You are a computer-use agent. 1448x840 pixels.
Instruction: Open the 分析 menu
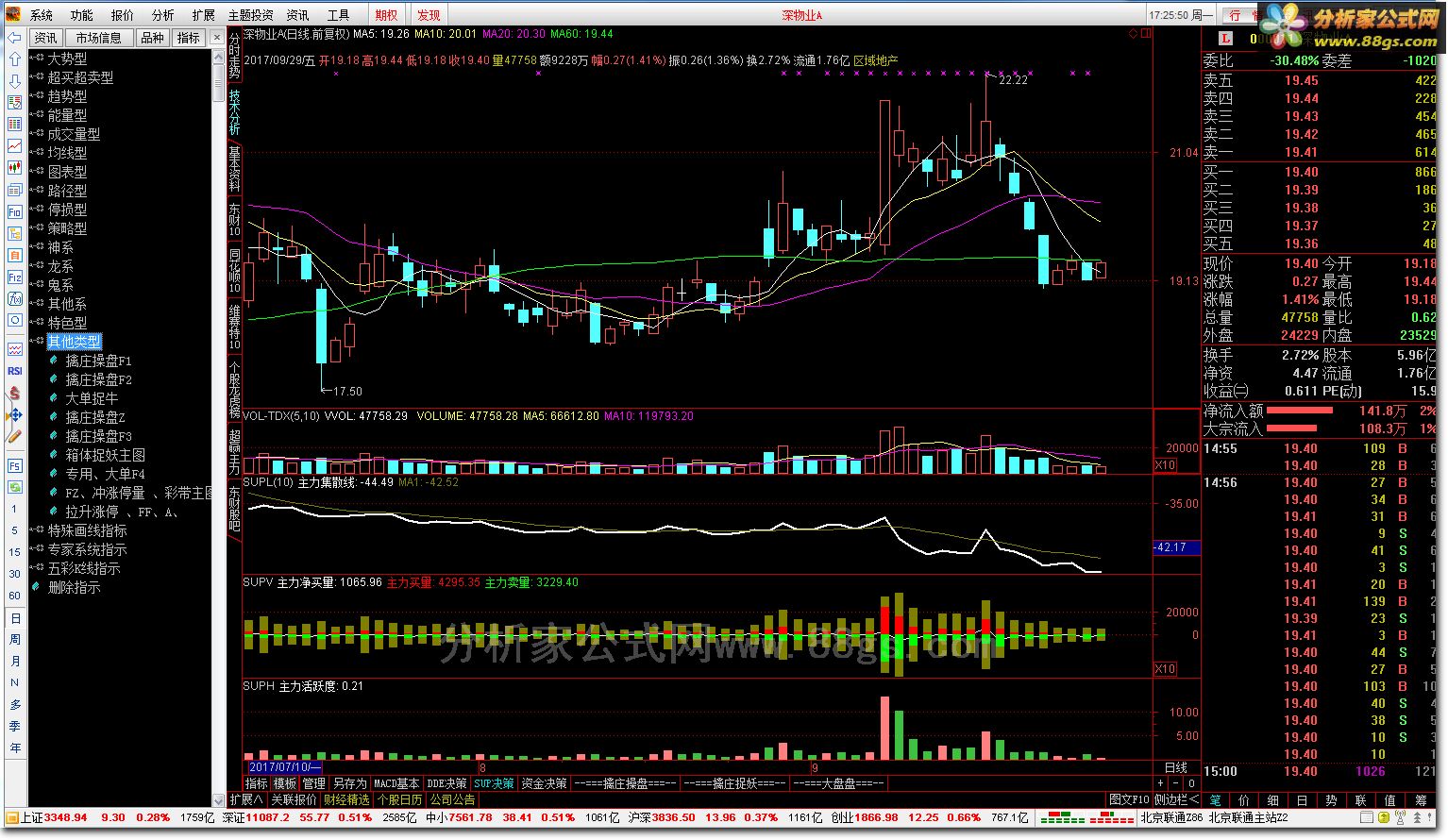pos(162,15)
